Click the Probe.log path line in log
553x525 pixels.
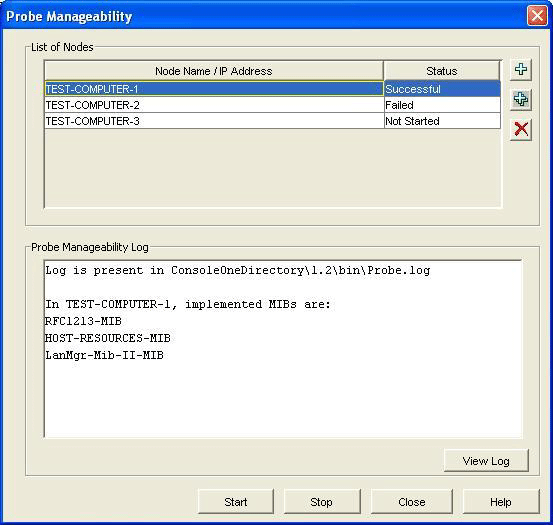click(238, 270)
